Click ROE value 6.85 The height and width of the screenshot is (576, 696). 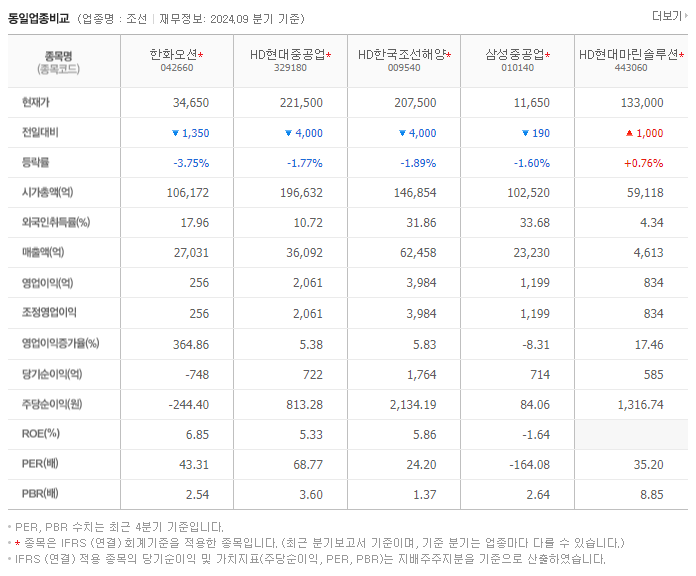198,434
